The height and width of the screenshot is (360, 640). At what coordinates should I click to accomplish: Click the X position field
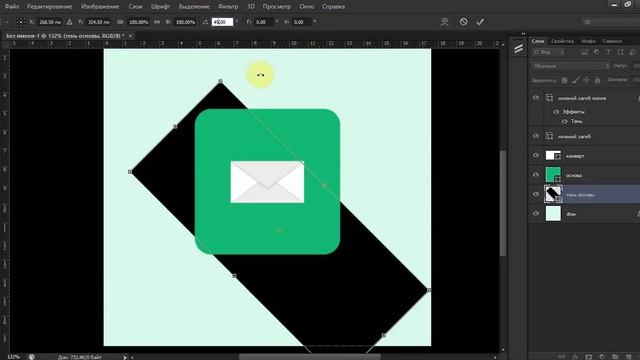(50, 22)
